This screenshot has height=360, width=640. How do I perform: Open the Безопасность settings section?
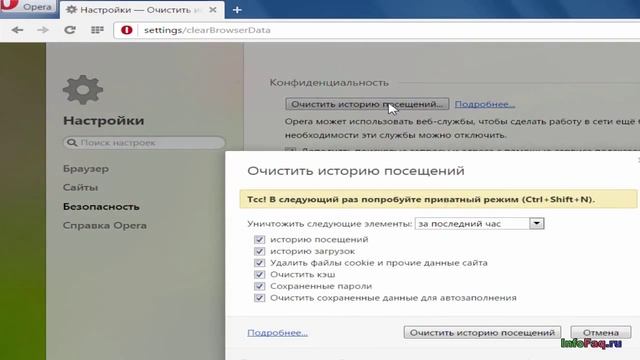click(x=101, y=207)
